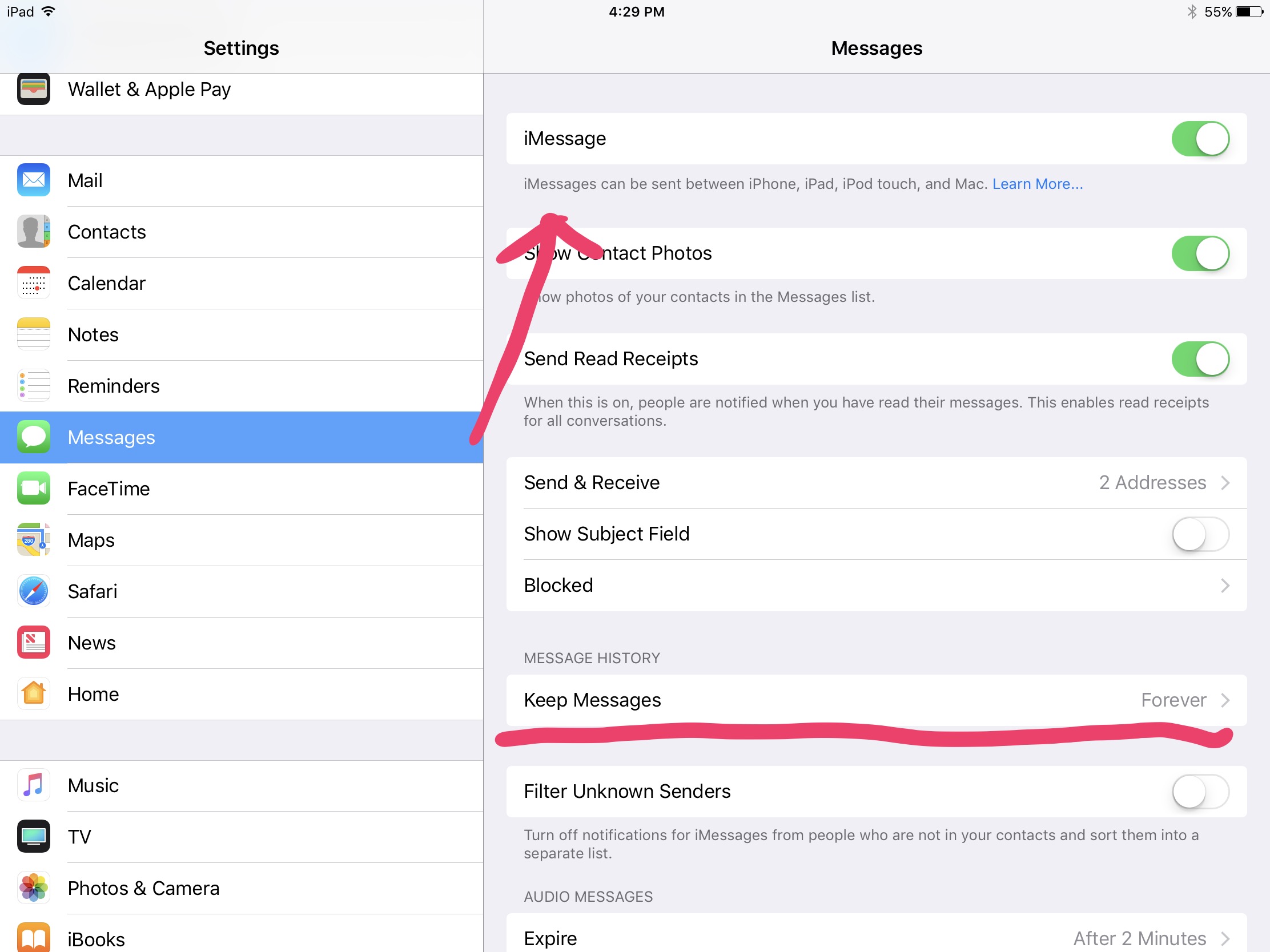Toggle Show Subject Field on
The width and height of the screenshot is (1270, 952).
(1199, 534)
